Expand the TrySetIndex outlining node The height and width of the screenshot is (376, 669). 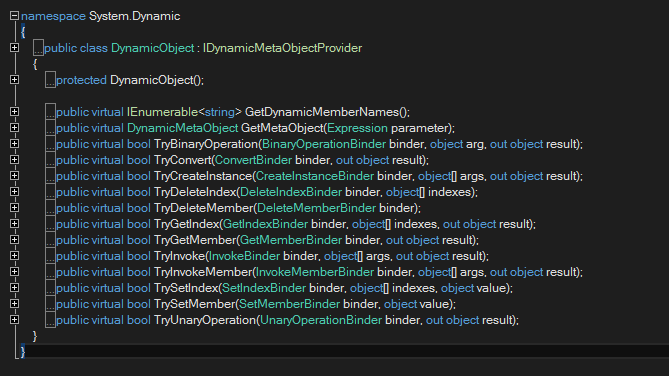click(x=15, y=288)
